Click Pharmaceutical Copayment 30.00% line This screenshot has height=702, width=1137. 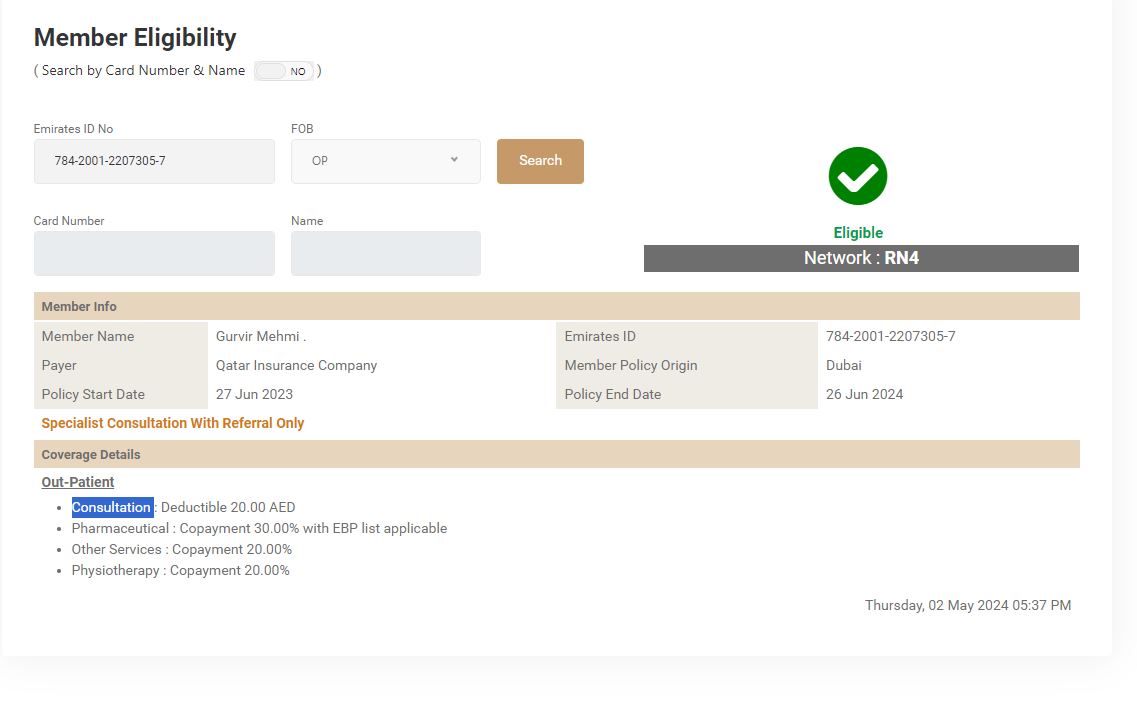click(260, 529)
